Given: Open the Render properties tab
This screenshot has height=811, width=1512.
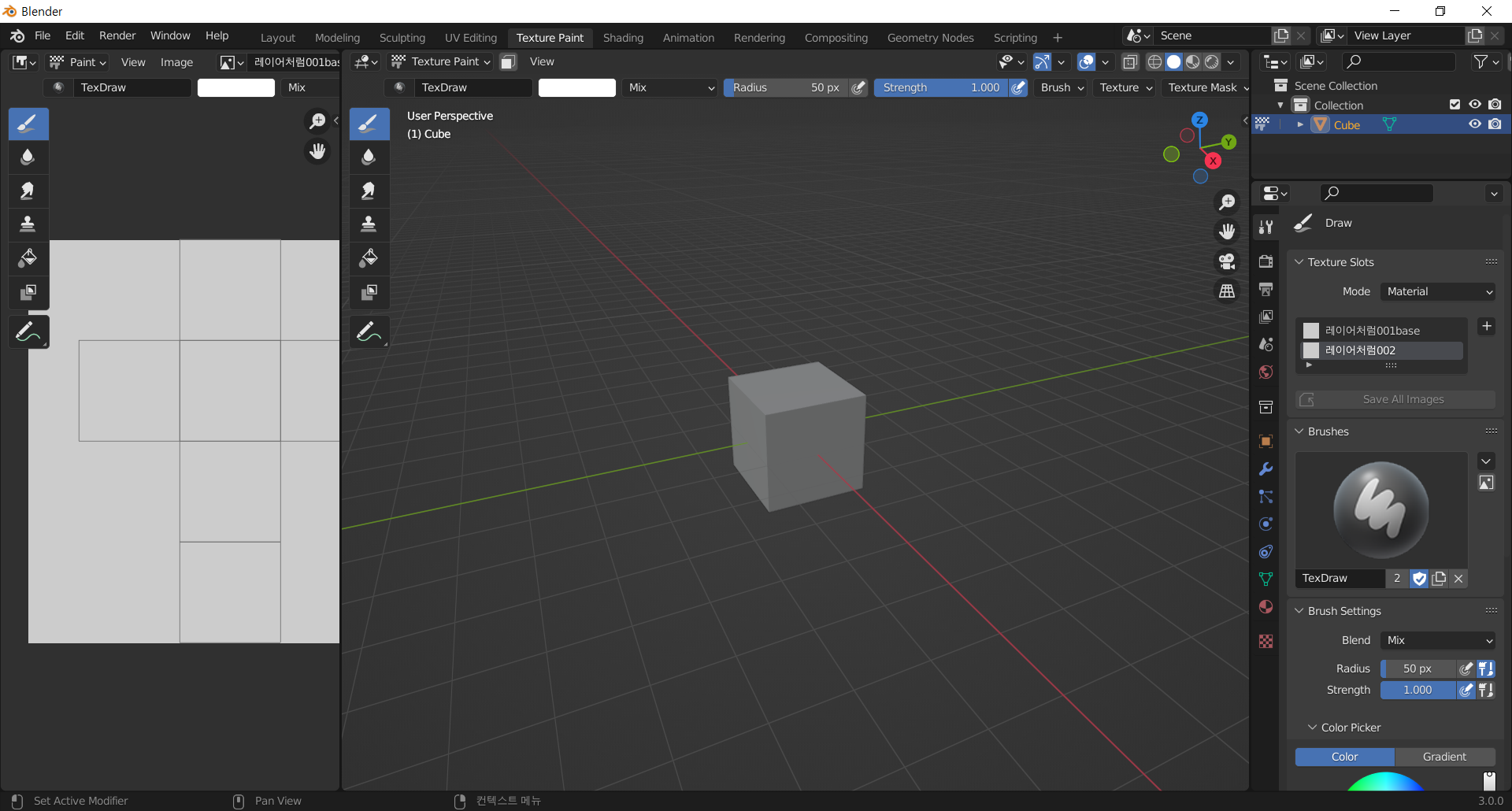Looking at the screenshot, I should click(1266, 261).
